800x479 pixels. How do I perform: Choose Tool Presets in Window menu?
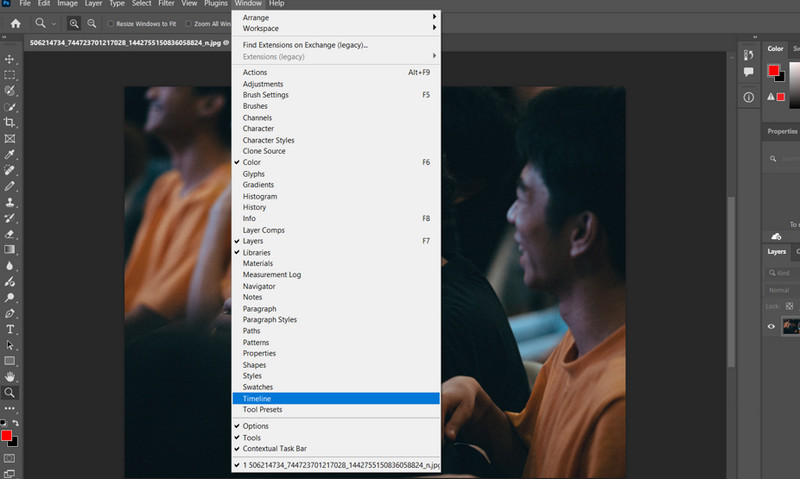point(336,410)
